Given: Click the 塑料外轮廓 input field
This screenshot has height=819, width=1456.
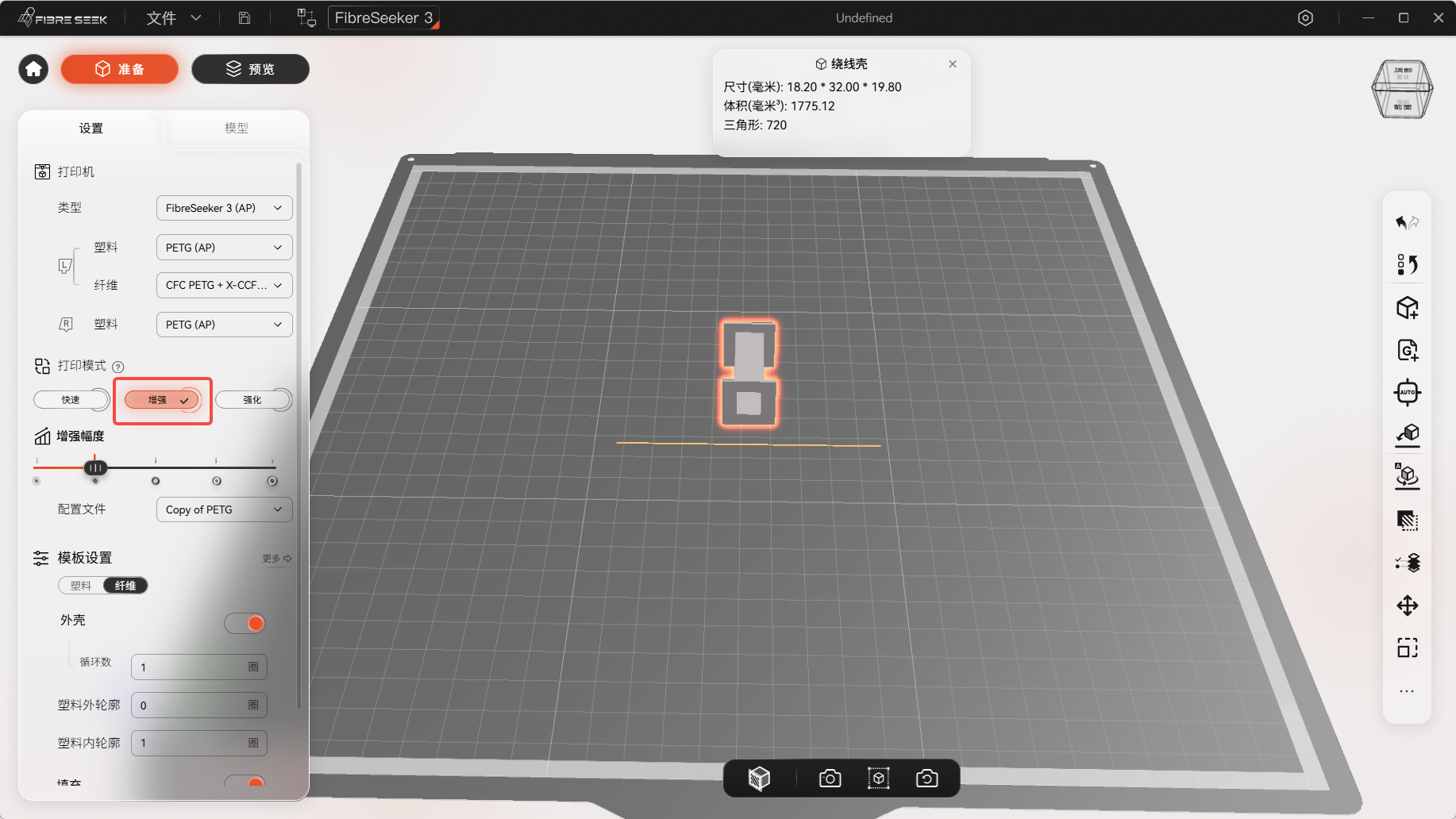Looking at the screenshot, I should point(198,706).
